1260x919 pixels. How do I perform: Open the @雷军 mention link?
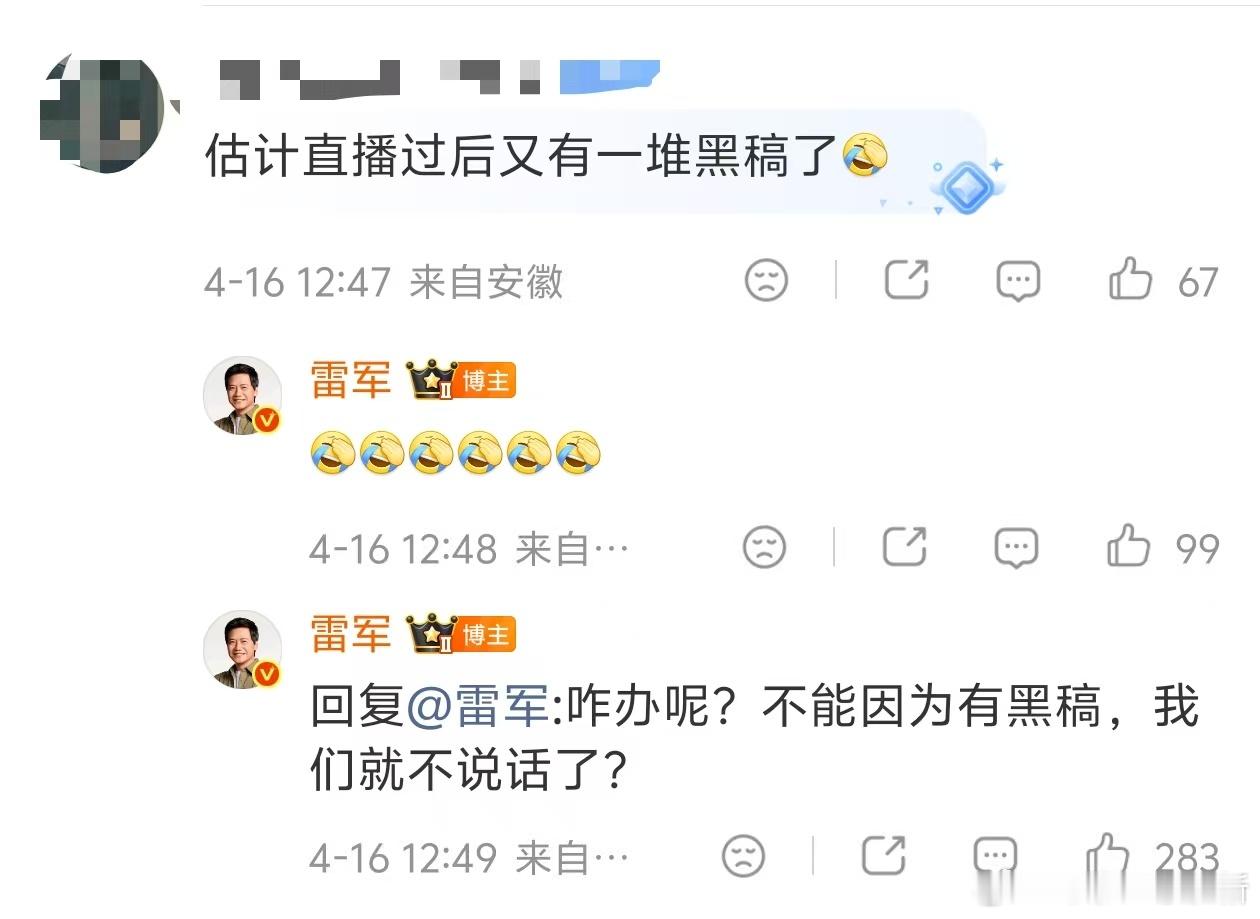[477, 708]
